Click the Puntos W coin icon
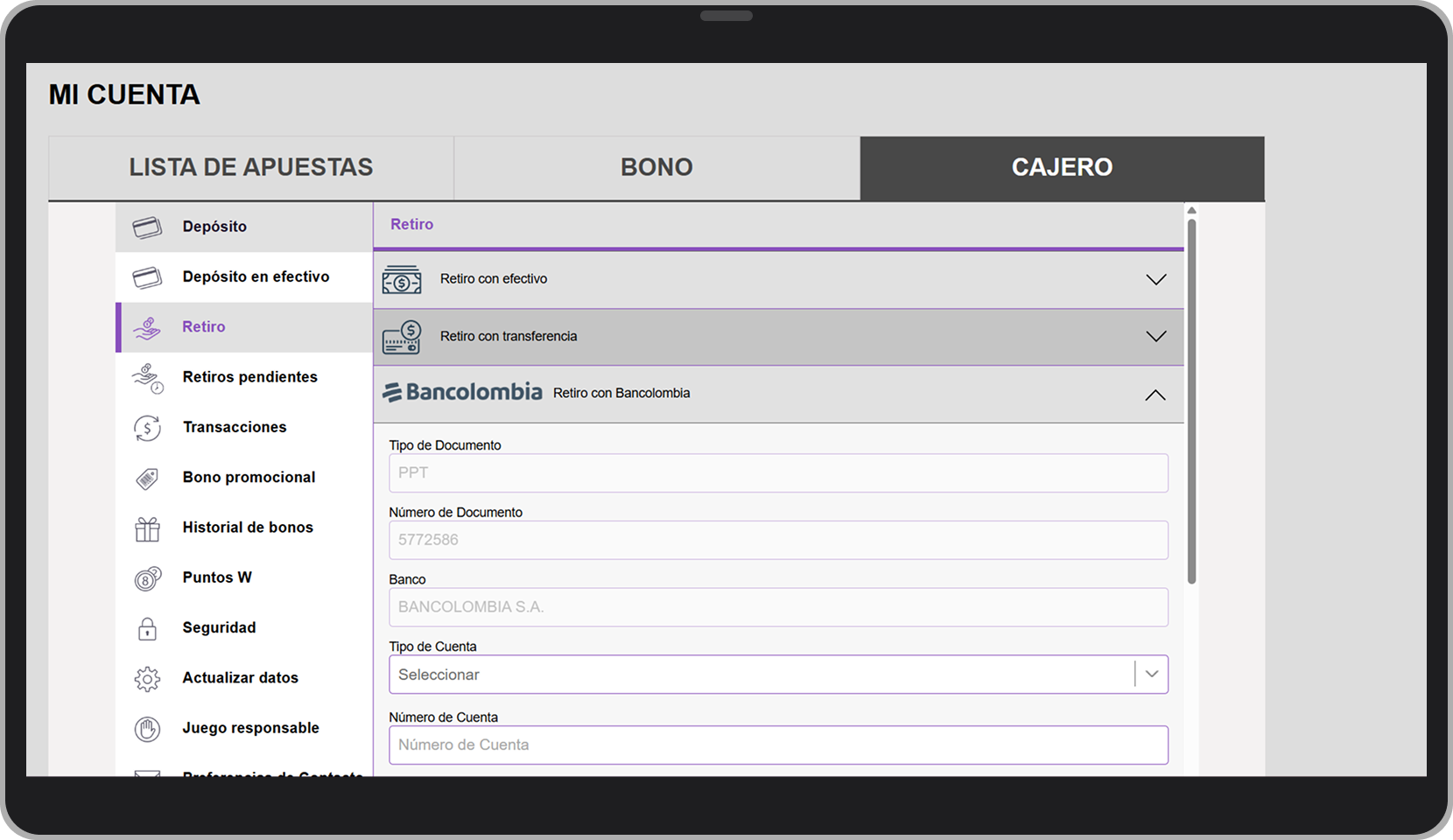Image resolution: width=1453 pixels, height=840 pixels. (147, 577)
